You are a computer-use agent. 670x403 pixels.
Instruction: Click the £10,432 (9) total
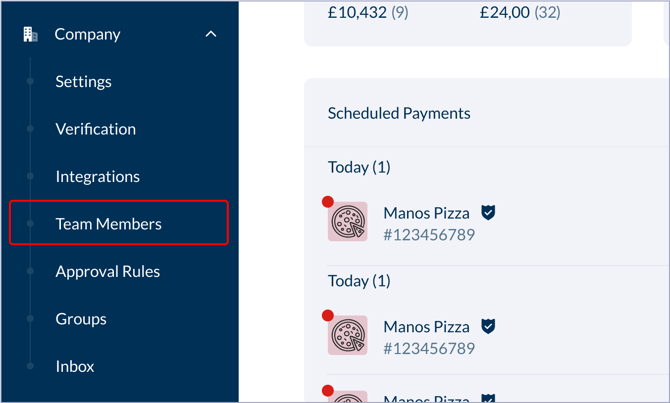(368, 13)
